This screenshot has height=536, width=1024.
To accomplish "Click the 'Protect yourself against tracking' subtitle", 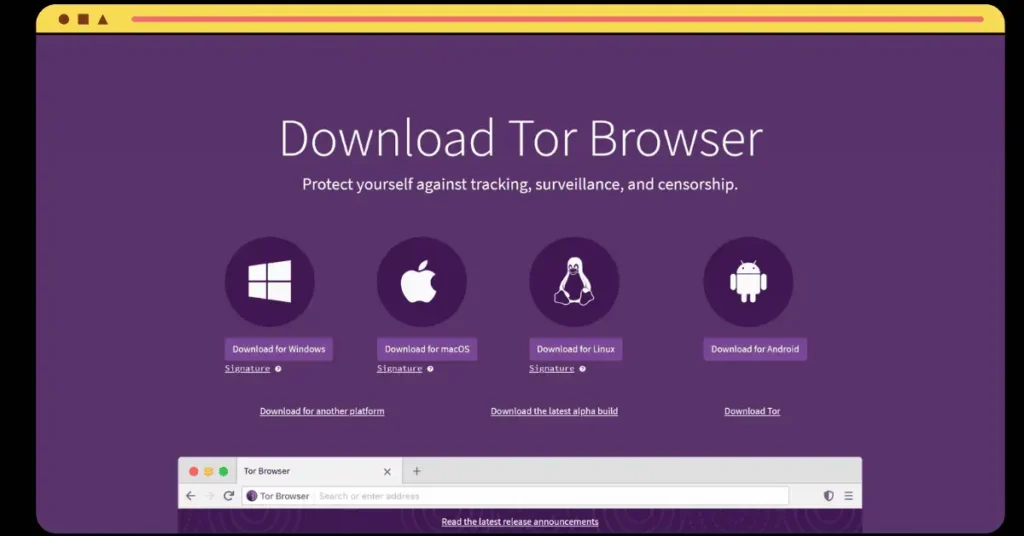I will pos(520,184).
